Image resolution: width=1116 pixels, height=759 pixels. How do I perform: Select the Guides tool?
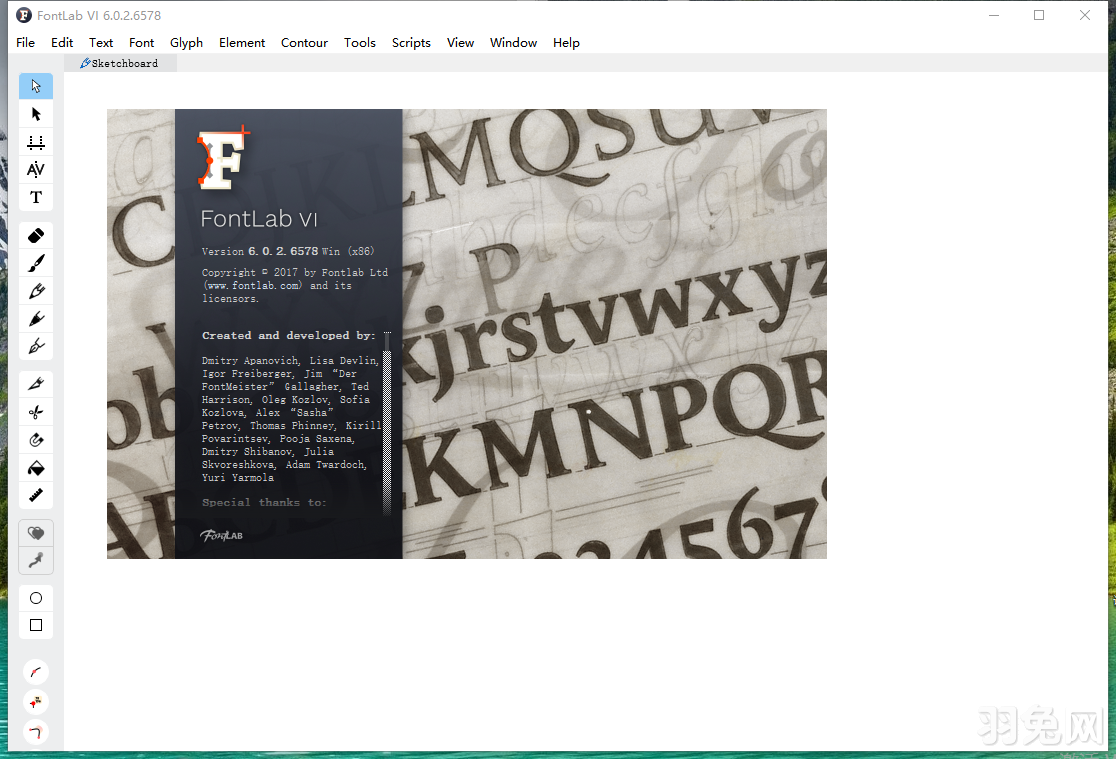point(36,142)
